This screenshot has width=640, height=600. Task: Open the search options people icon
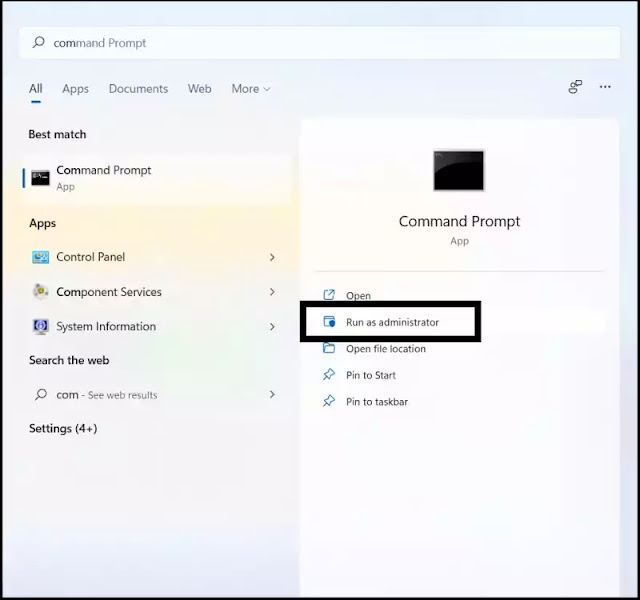point(575,87)
